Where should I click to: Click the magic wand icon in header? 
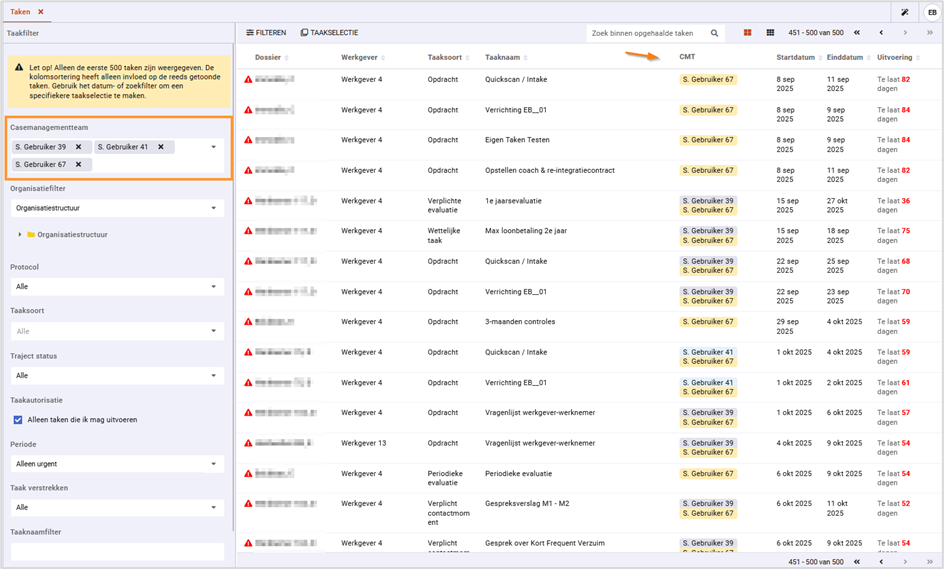click(904, 12)
